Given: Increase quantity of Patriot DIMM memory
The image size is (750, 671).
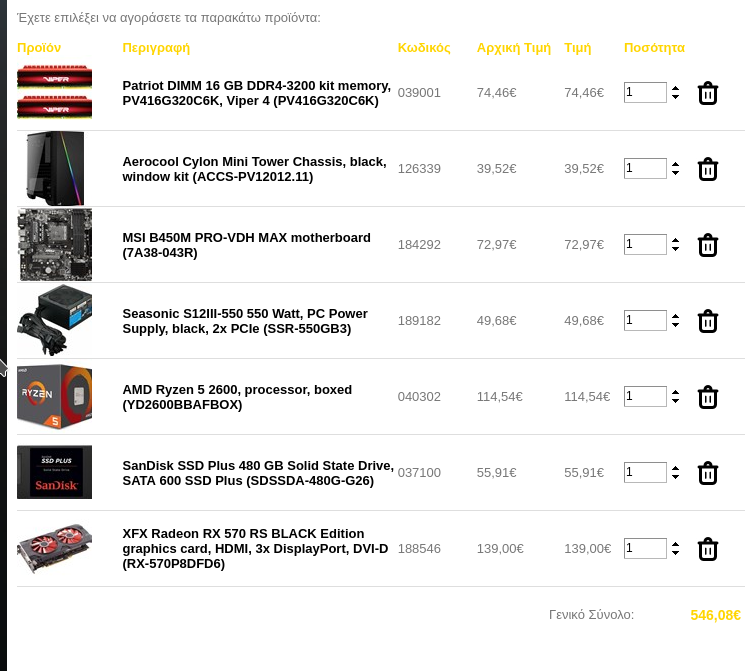Looking at the screenshot, I should [675, 88].
